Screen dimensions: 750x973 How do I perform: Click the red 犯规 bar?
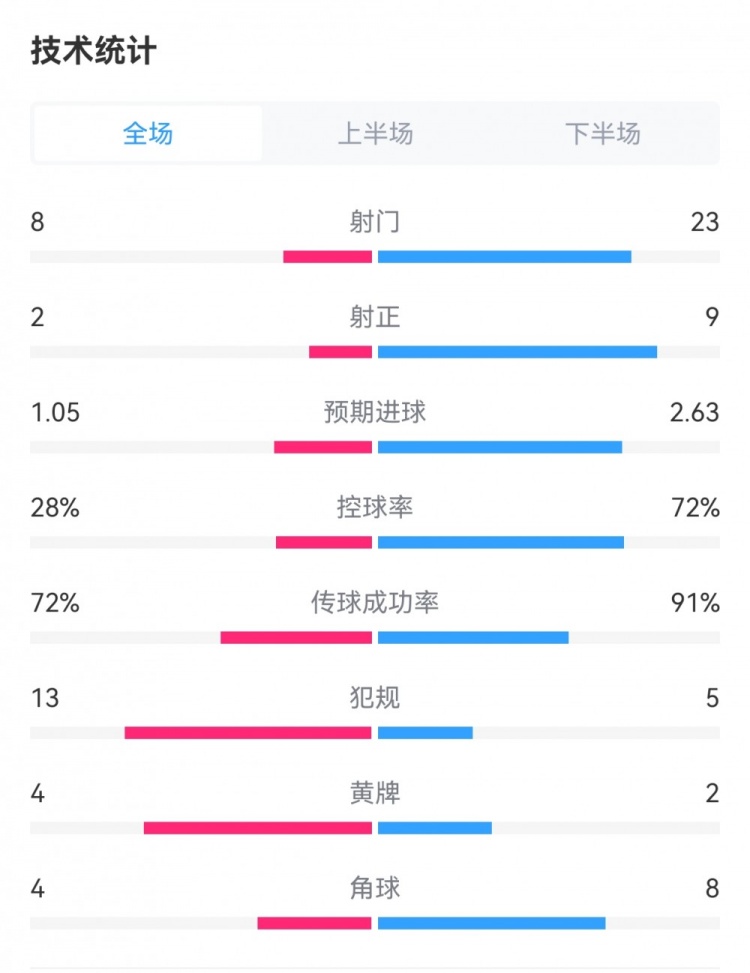(x=248, y=733)
